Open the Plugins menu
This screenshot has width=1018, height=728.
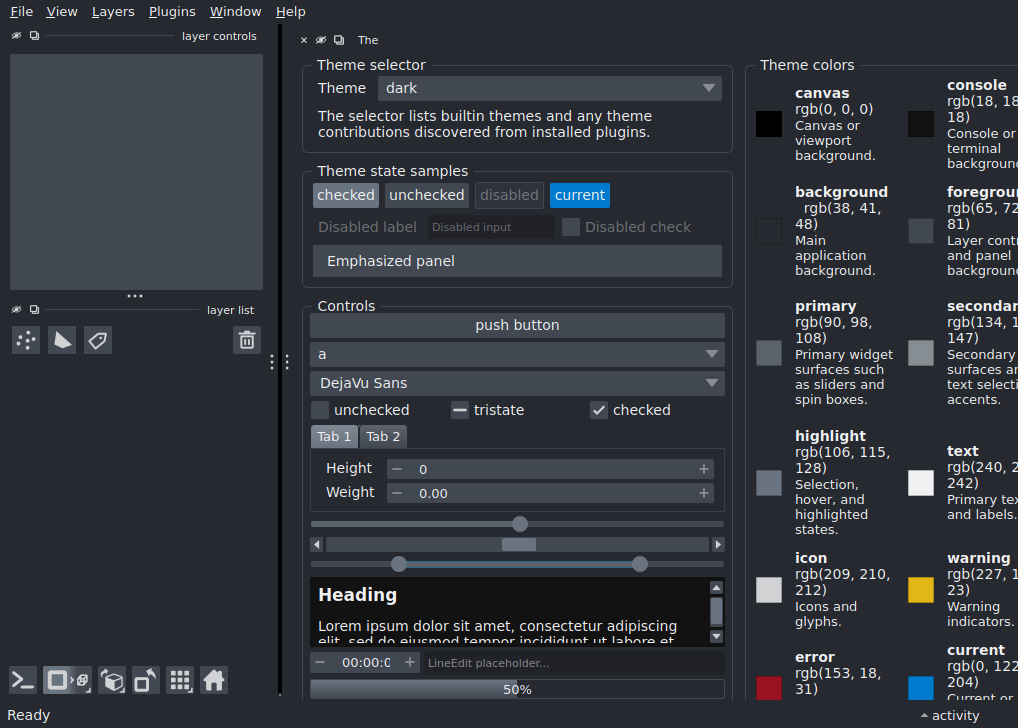[x=172, y=12]
